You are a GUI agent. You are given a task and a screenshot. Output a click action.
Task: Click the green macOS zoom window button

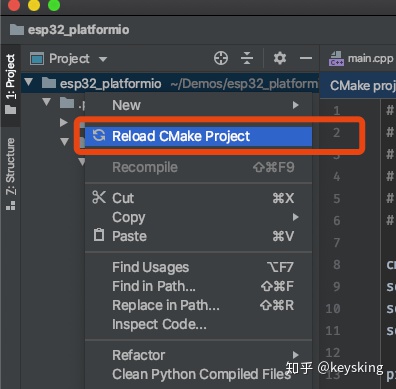(x=54, y=5)
